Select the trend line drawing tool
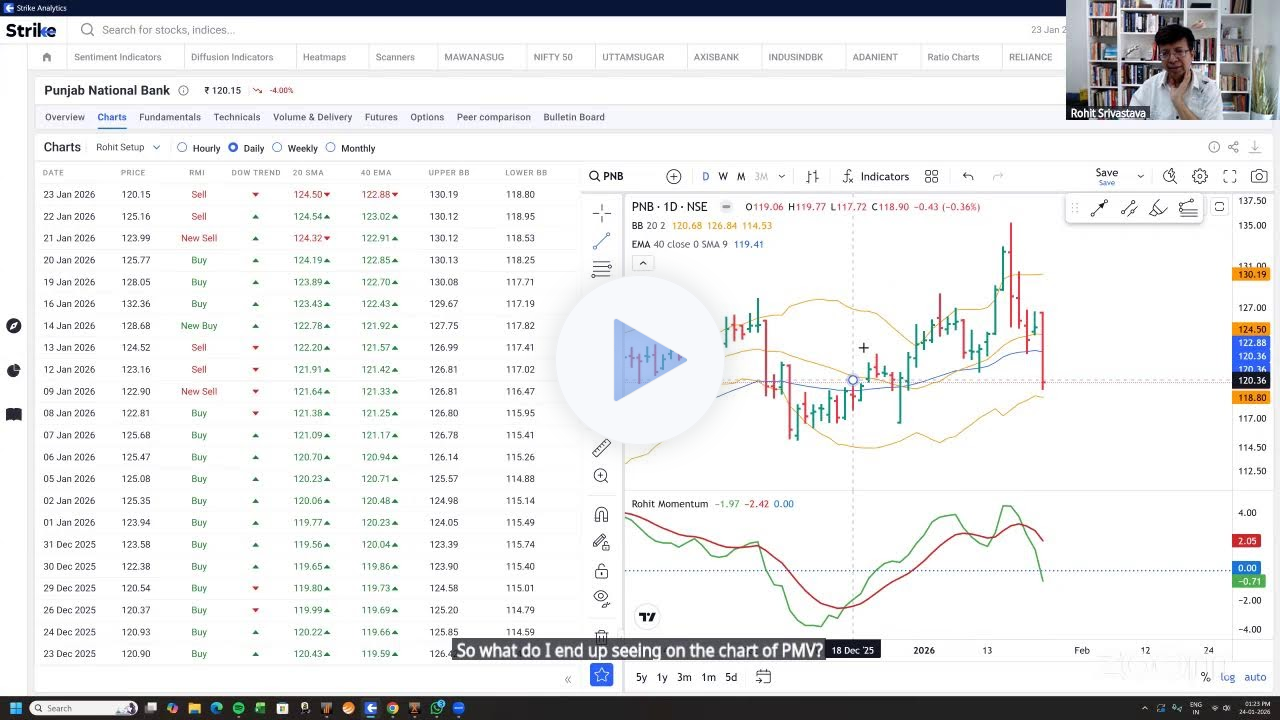 pos(601,241)
